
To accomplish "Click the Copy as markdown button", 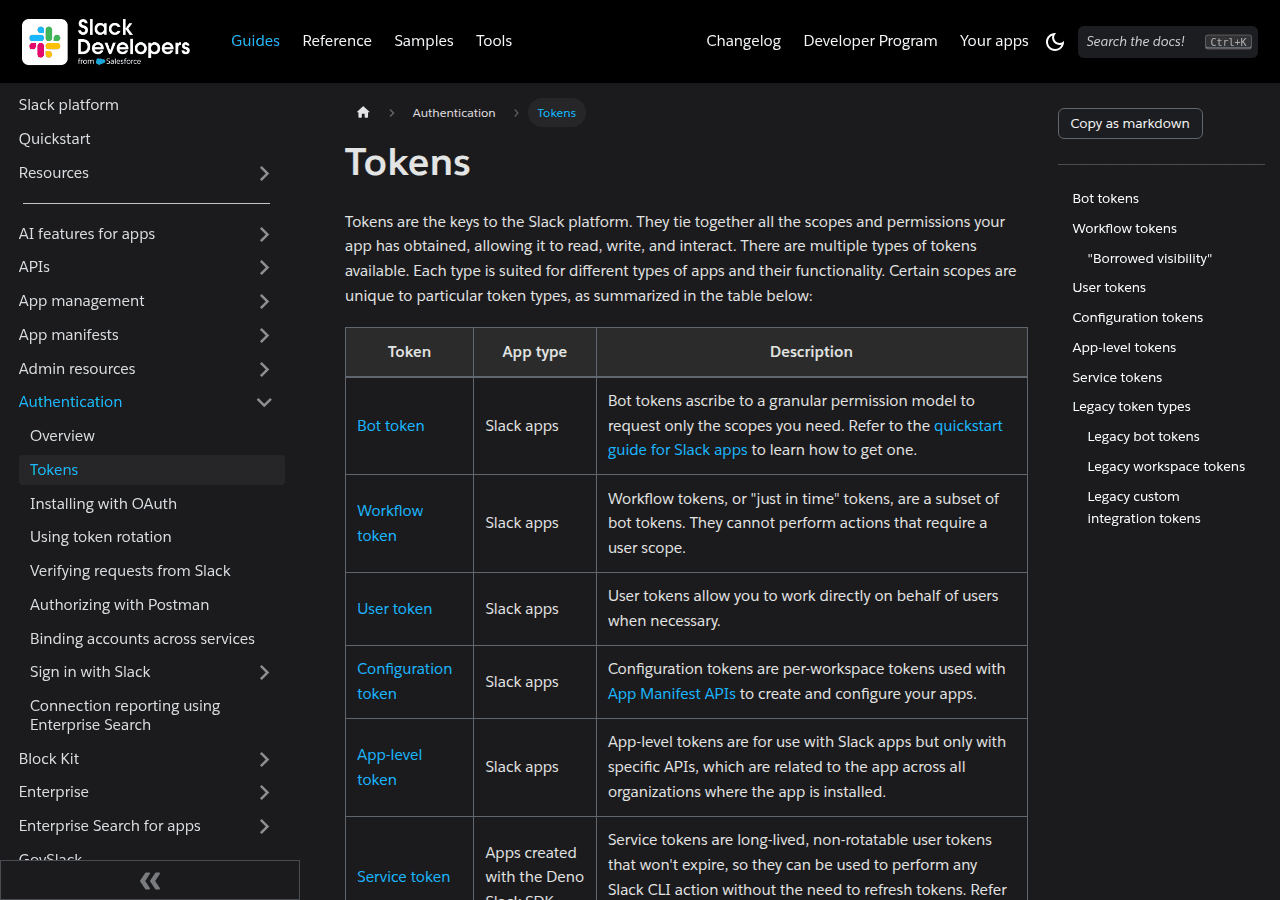I will pyautogui.click(x=1129, y=123).
